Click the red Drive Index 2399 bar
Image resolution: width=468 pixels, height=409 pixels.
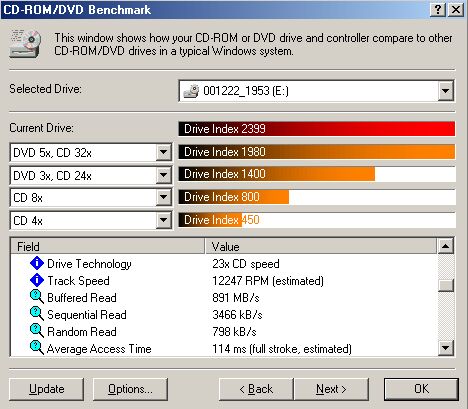pyautogui.click(x=317, y=129)
